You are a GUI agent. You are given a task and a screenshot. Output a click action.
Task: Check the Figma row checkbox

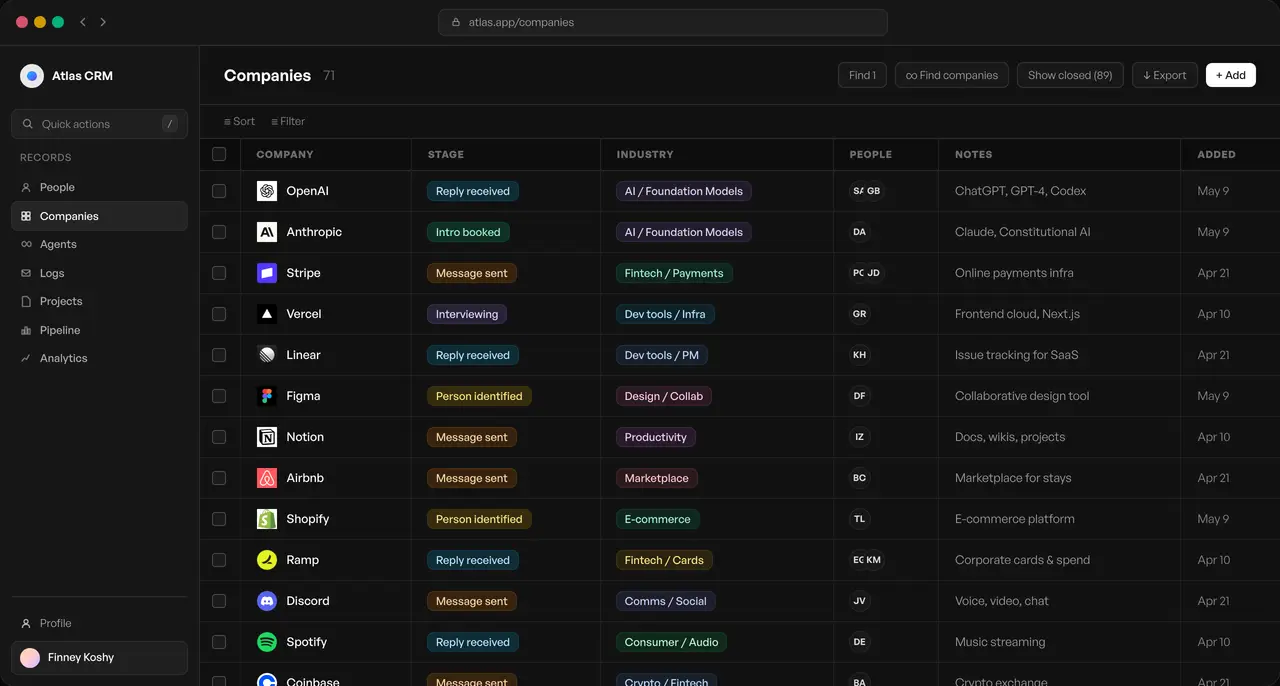coord(219,396)
